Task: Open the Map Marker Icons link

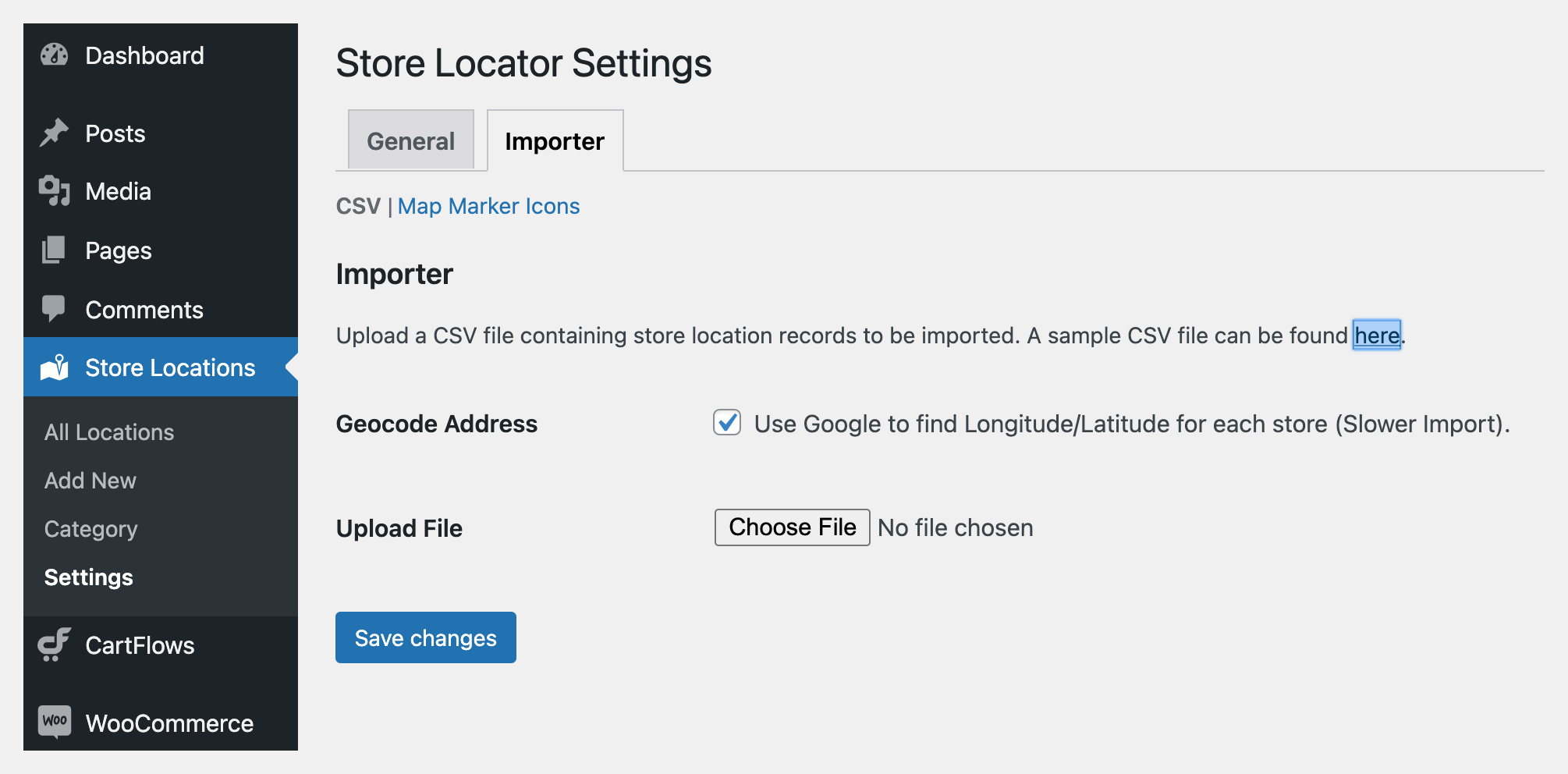Action: coord(488,206)
